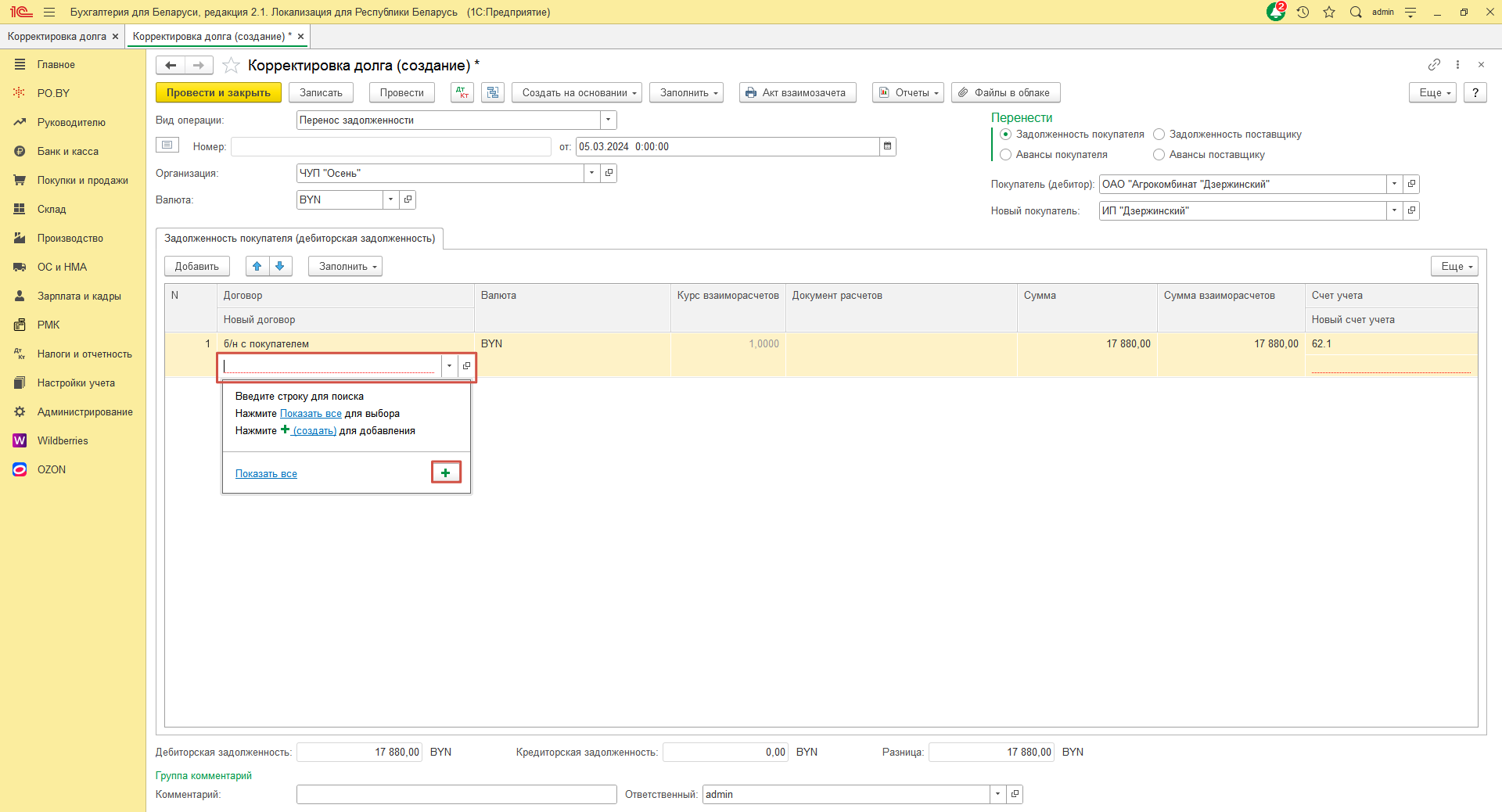This screenshot has width=1502, height=812.
Task: Open the table Заполнить dropdown
Action: (345, 266)
